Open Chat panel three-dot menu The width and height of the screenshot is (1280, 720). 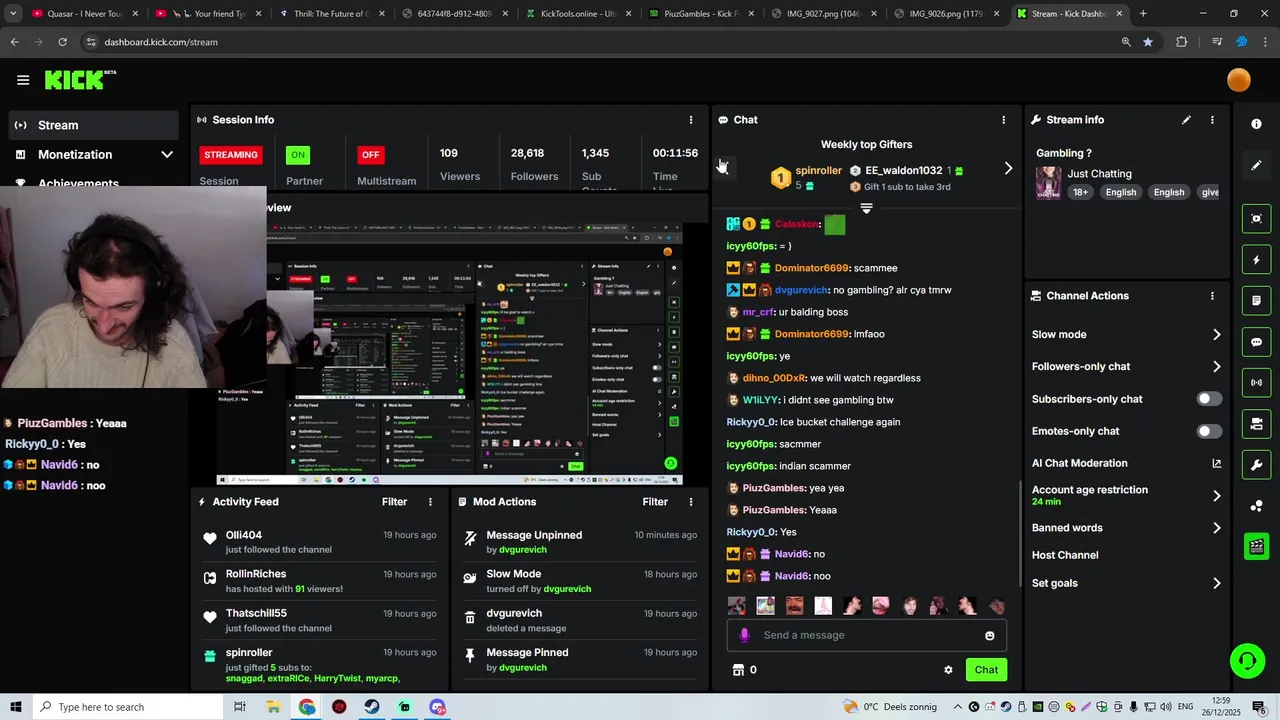[x=1003, y=120]
